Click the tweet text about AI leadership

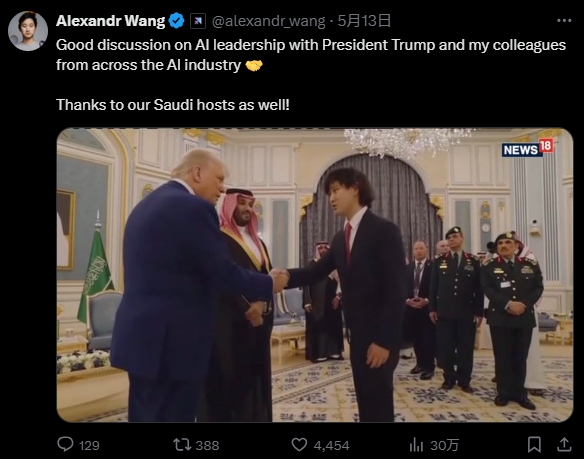pos(311,55)
